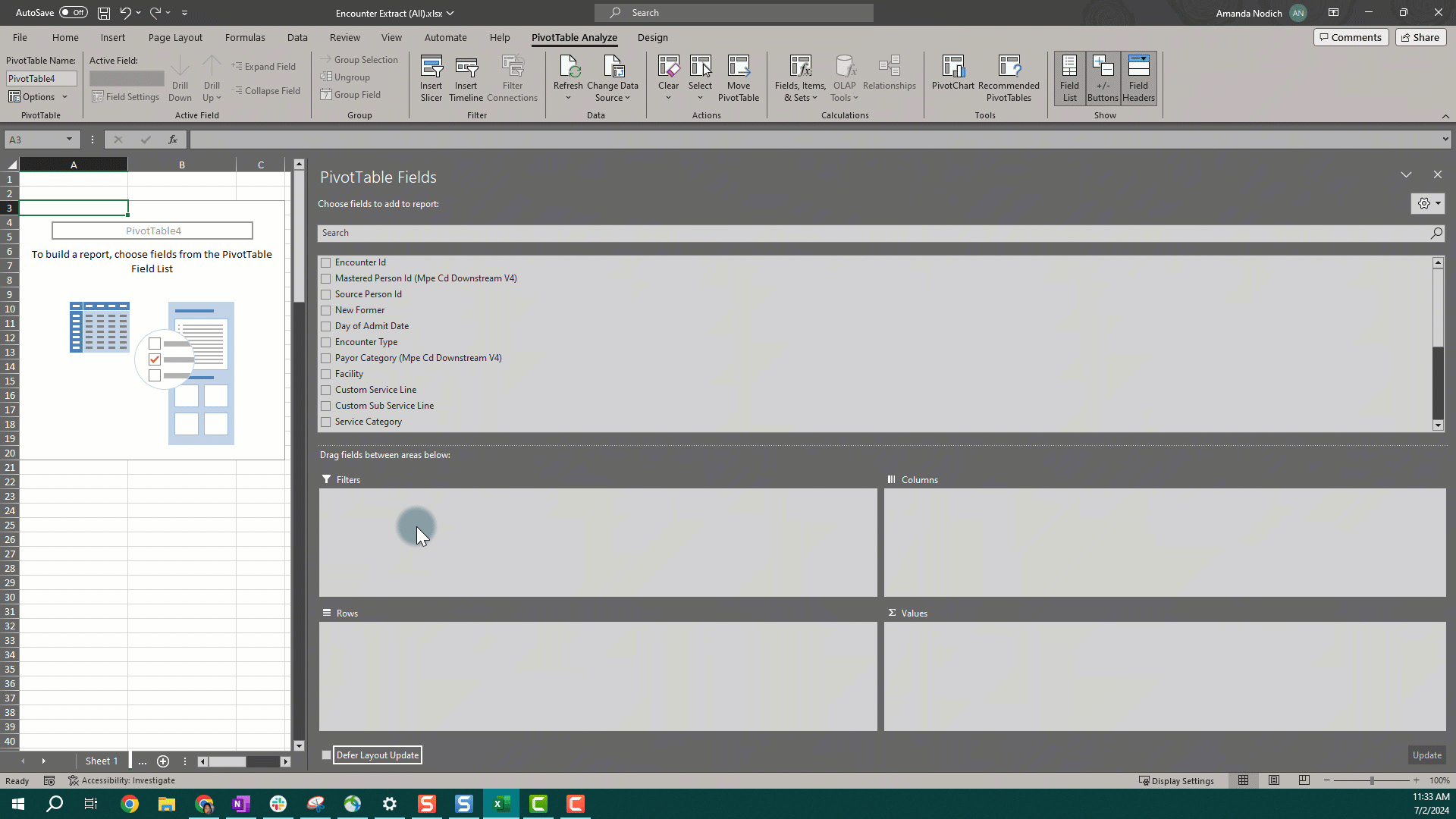This screenshot has width=1456, height=819.
Task: Check the Facility field checkbox
Action: (326, 374)
